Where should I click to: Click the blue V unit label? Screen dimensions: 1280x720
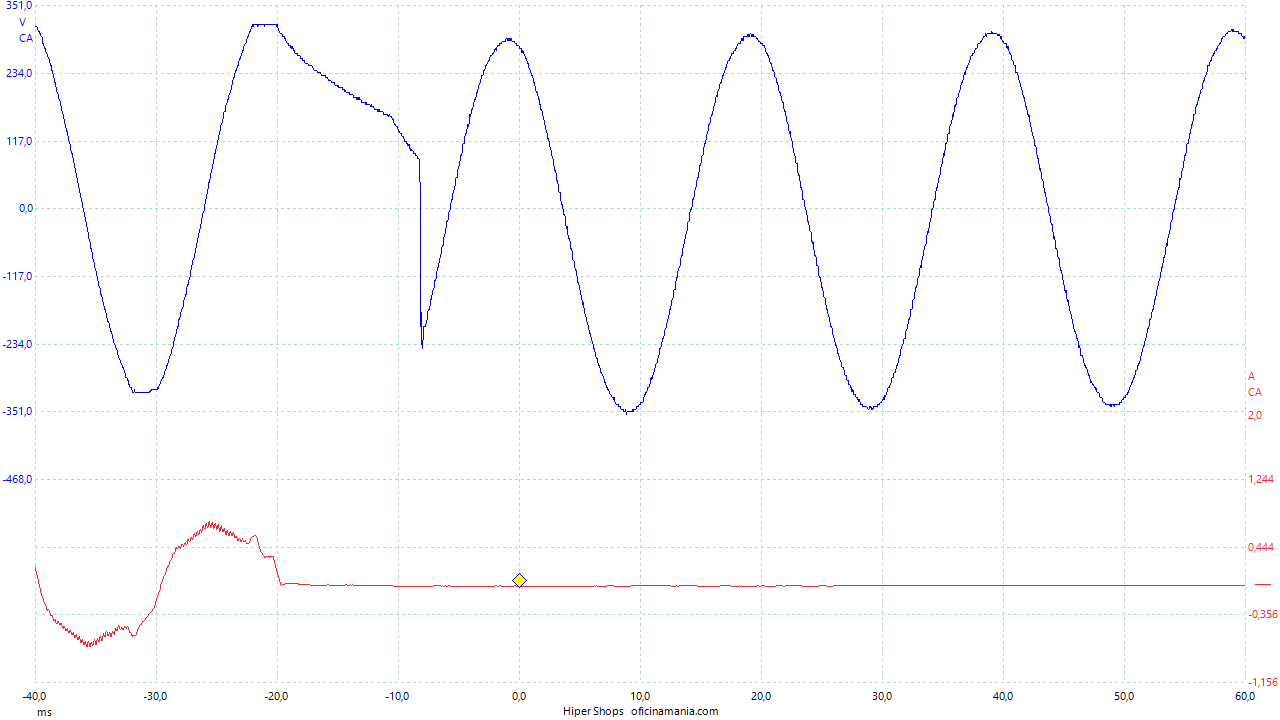click(23, 22)
